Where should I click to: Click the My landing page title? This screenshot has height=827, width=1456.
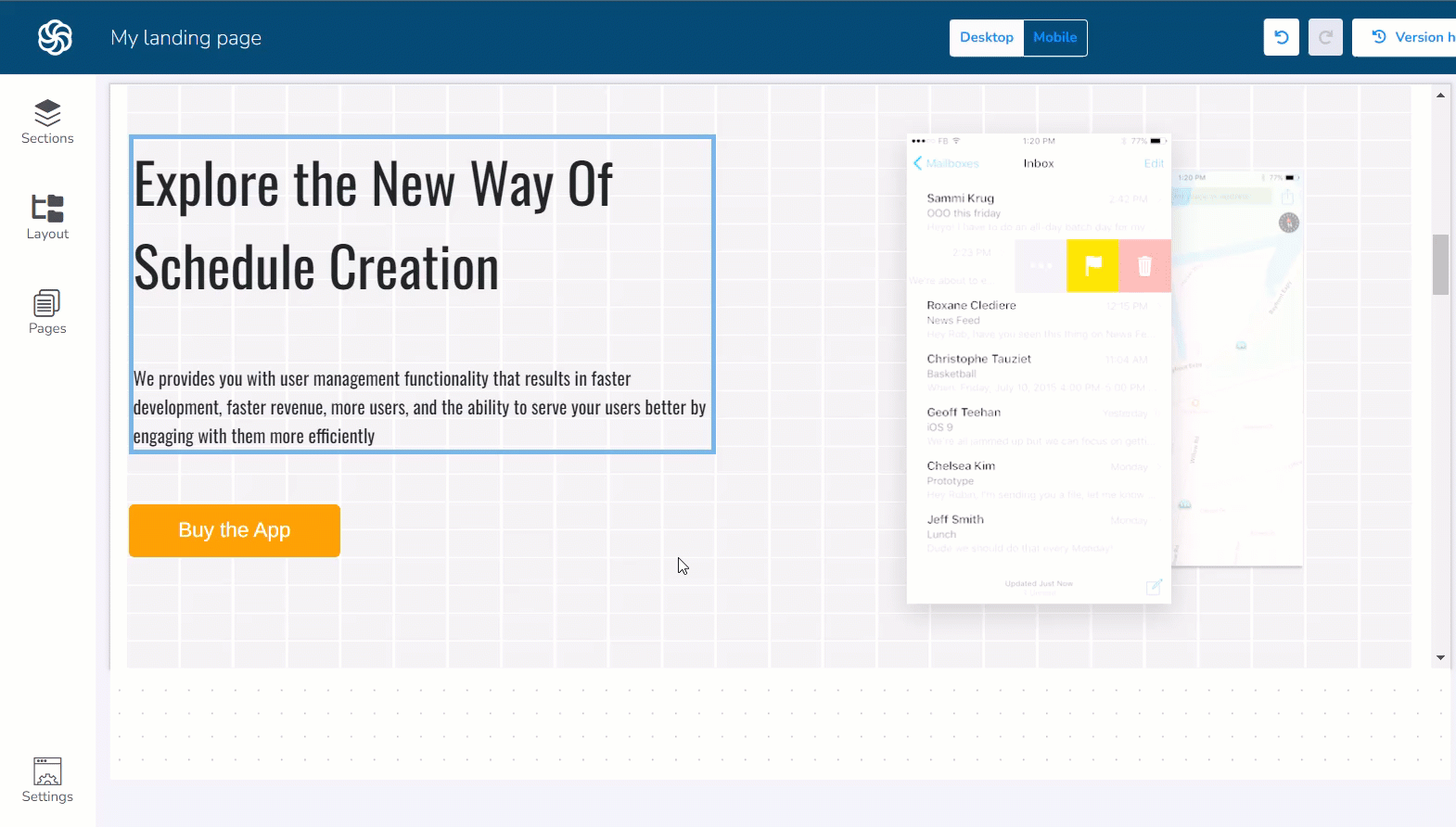186,38
